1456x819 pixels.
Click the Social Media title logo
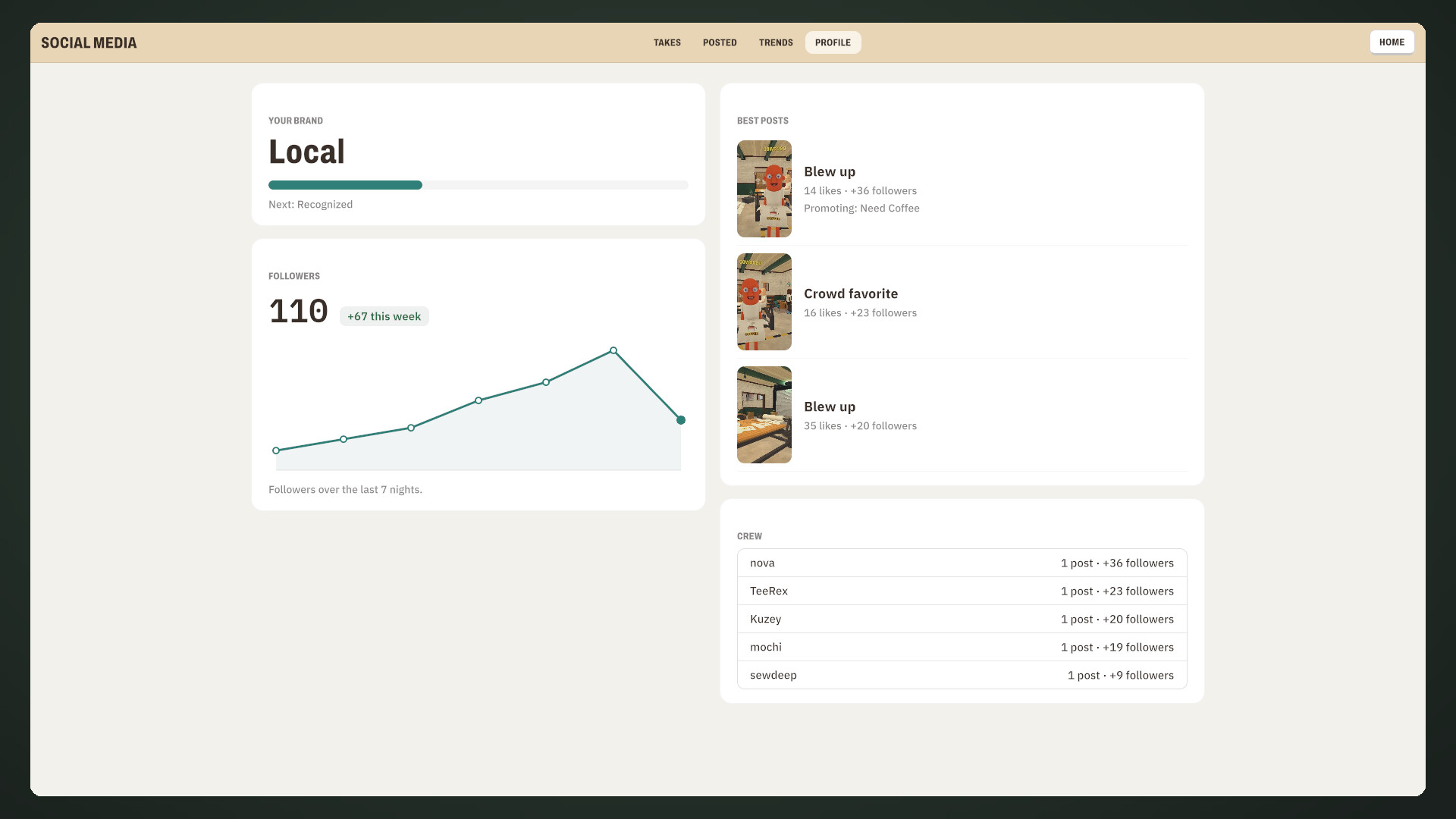pos(89,43)
